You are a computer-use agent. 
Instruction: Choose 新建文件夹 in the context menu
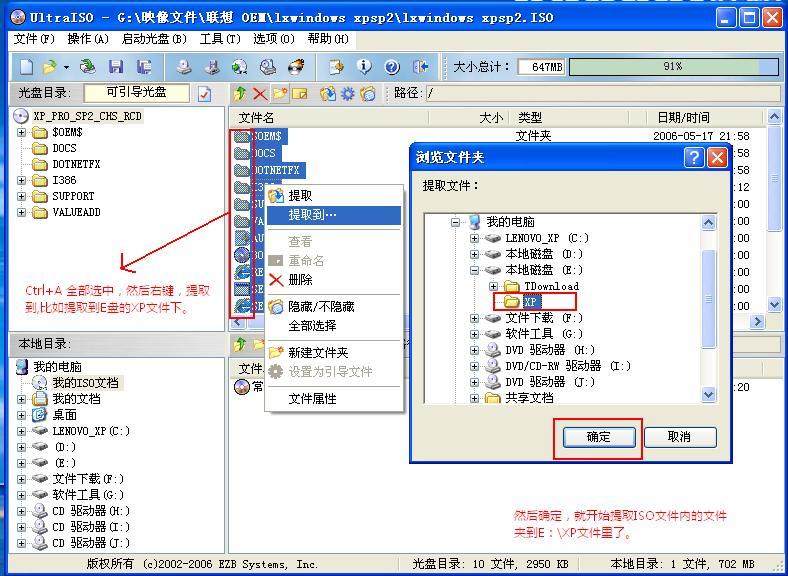click(x=334, y=353)
